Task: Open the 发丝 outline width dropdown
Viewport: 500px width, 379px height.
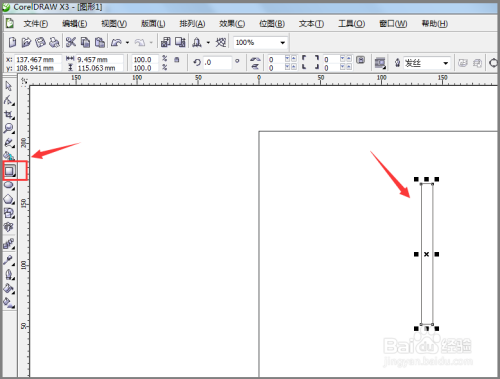Action: click(x=446, y=63)
